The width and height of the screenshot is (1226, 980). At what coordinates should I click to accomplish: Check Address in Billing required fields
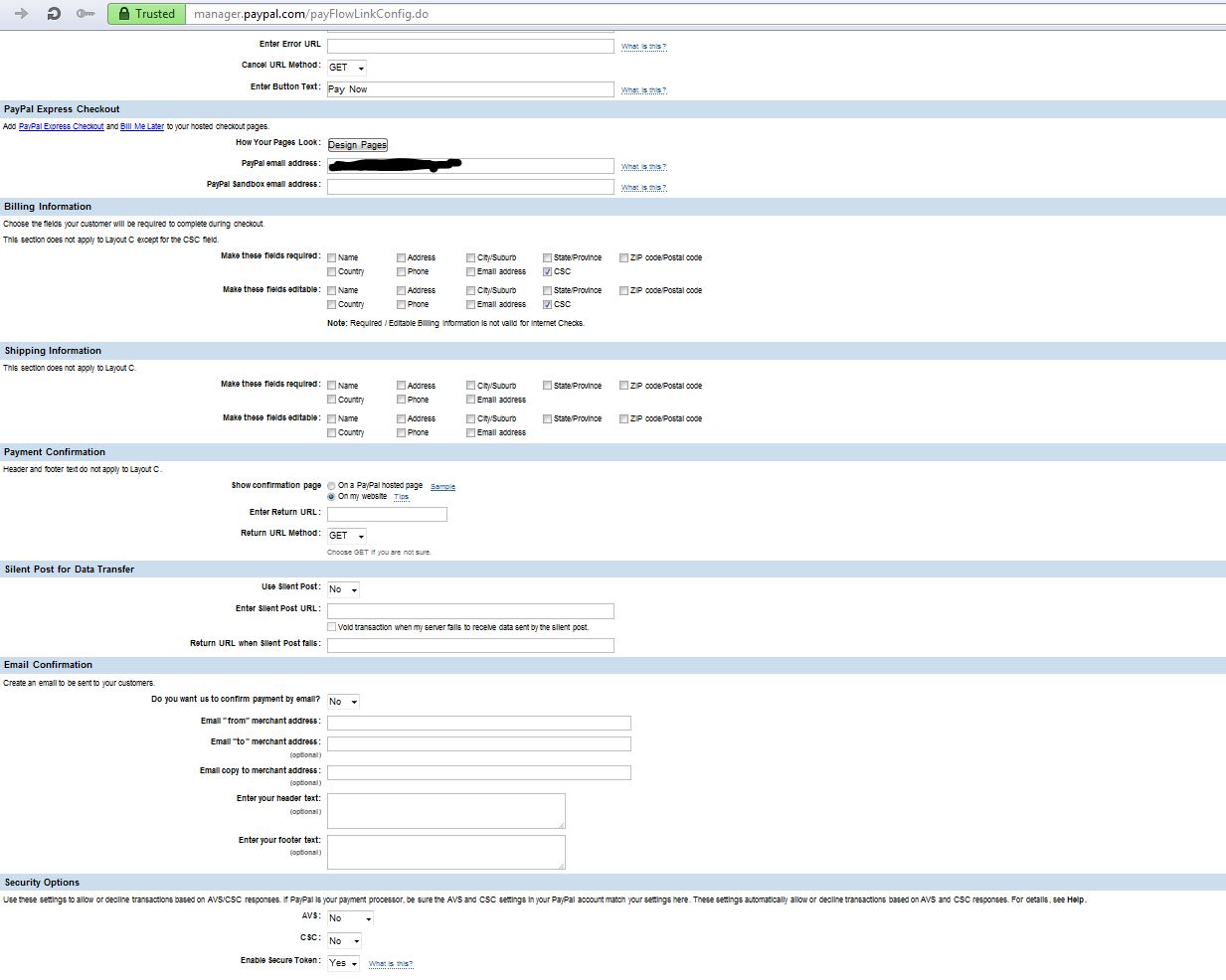(x=402, y=257)
